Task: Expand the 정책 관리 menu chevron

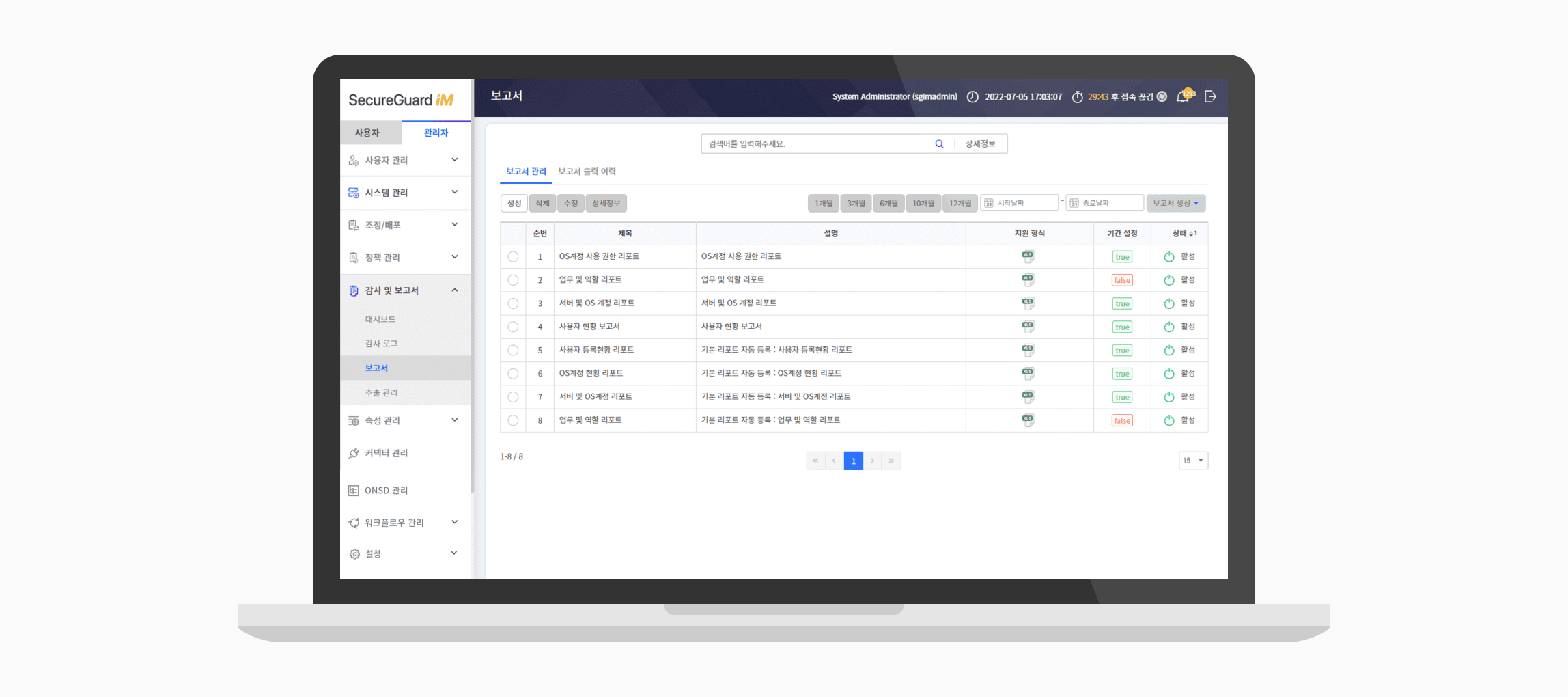Action: pyautogui.click(x=455, y=257)
